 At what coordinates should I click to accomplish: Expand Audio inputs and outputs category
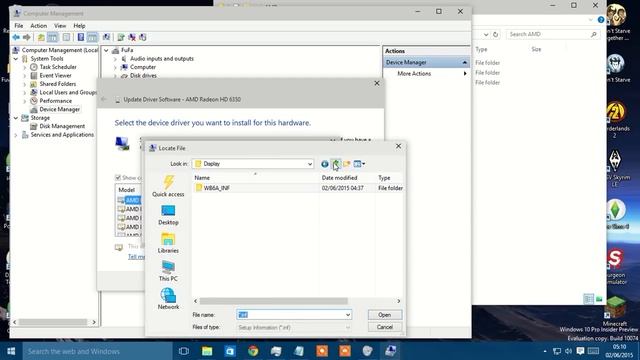tap(115, 59)
